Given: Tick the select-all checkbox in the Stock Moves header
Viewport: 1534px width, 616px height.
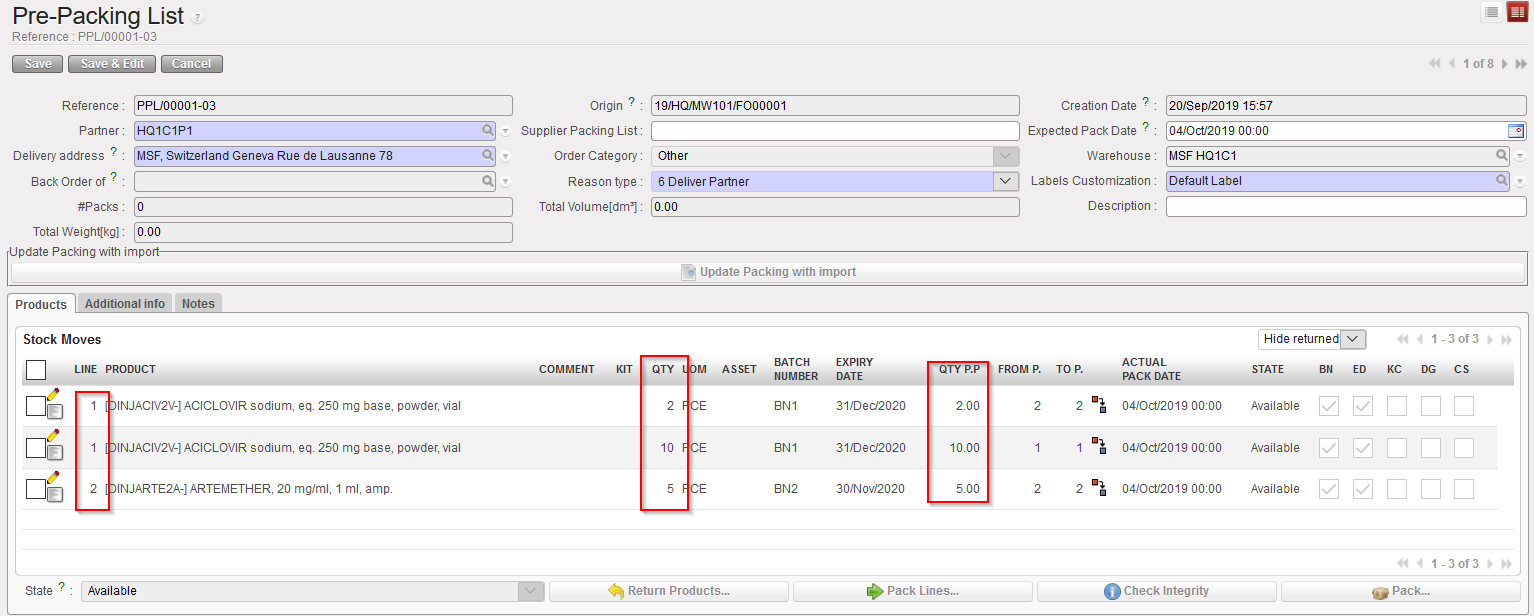Looking at the screenshot, I should click(36, 370).
